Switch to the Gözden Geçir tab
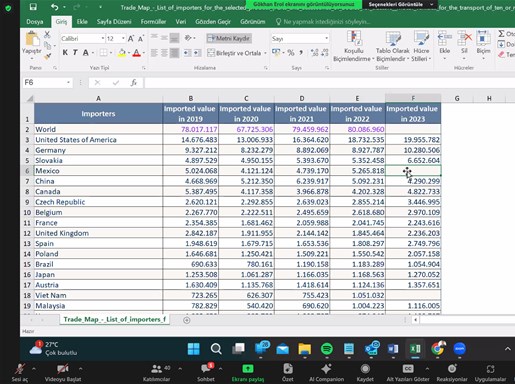Image resolution: width=515 pixels, height=384 pixels. click(x=213, y=22)
